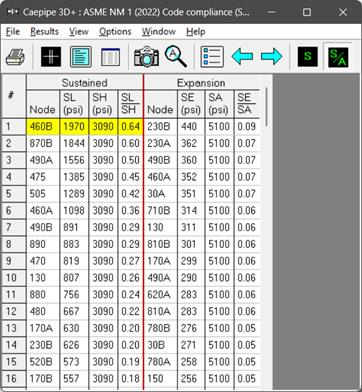Open the Results menu
Image resolution: width=362 pixels, height=392 pixels.
click(44, 32)
